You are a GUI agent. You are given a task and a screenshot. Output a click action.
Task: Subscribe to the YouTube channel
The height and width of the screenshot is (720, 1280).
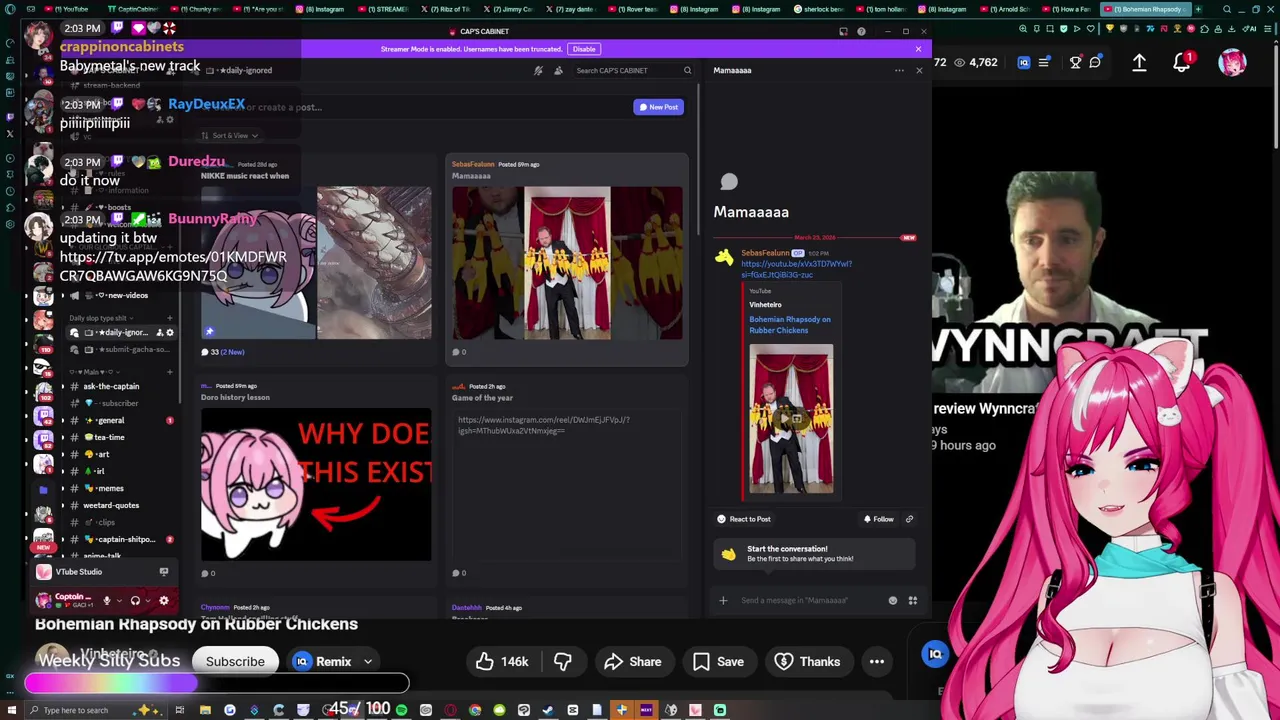pyautogui.click(x=235, y=661)
